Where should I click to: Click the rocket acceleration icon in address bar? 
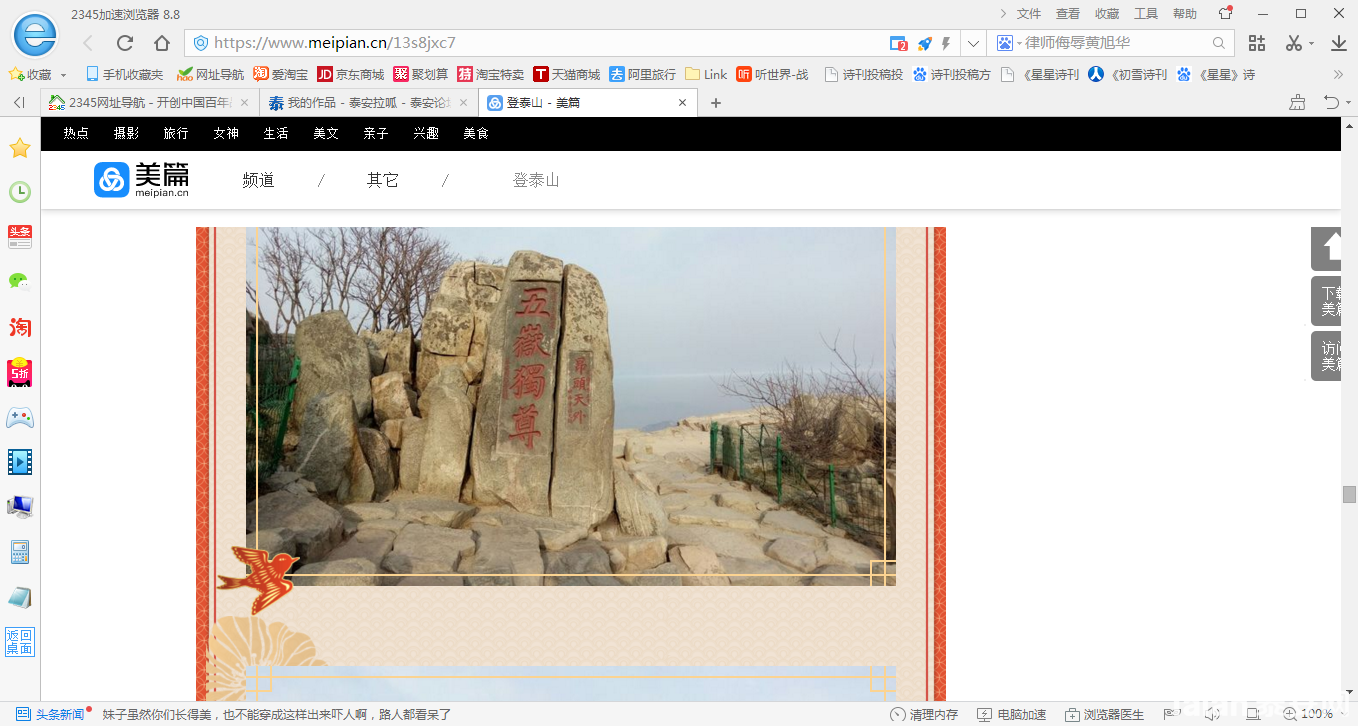pyautogui.click(x=924, y=43)
